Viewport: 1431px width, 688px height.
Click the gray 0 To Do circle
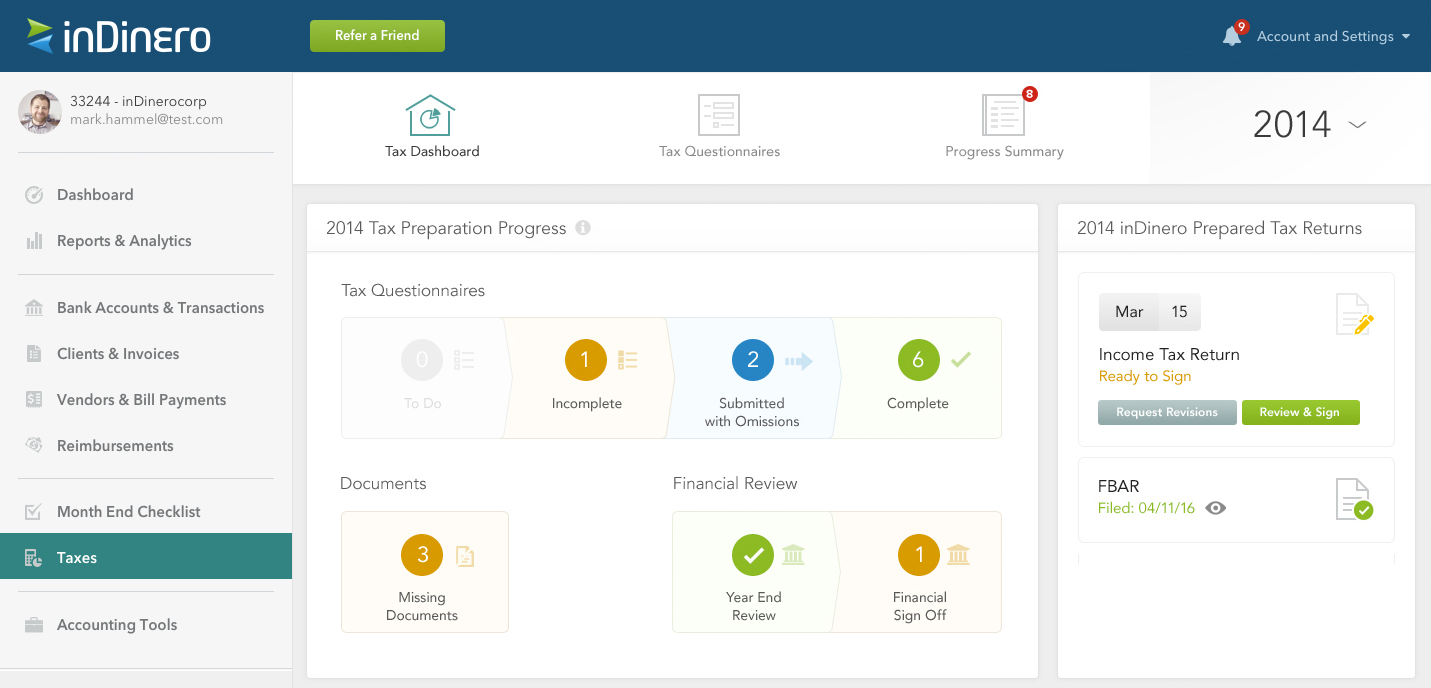[x=422, y=361]
